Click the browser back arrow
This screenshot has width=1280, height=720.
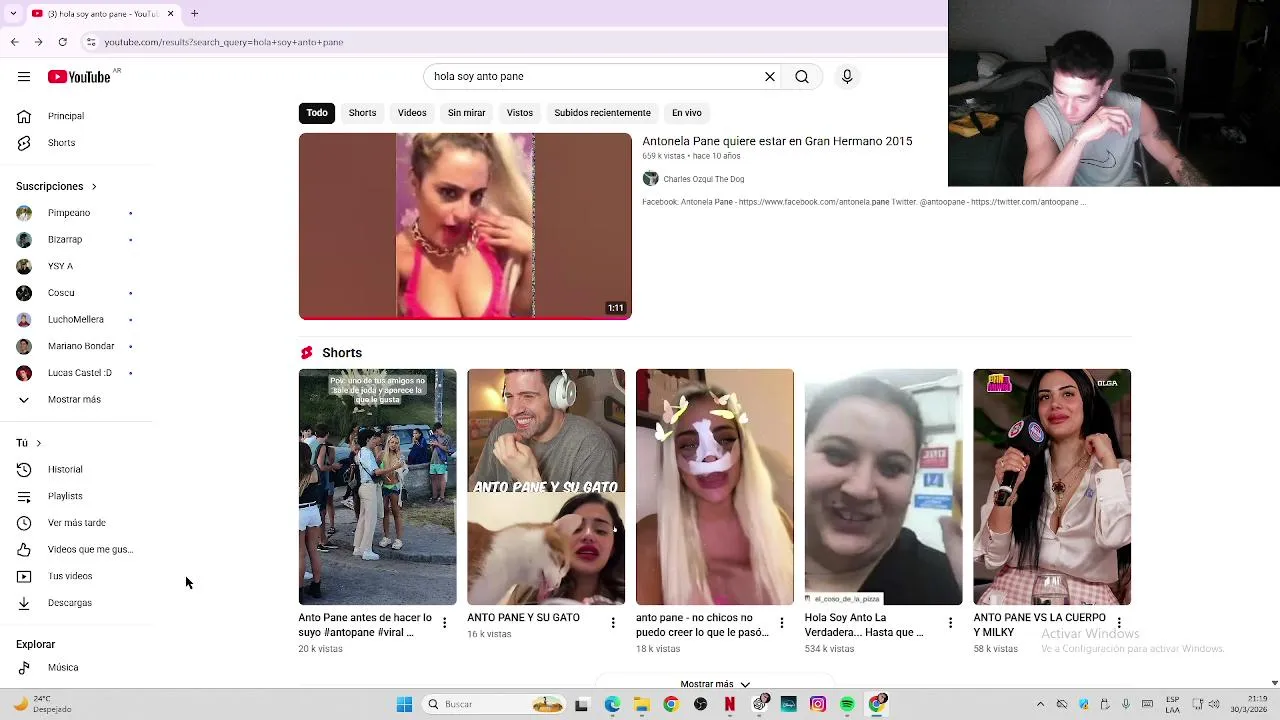coord(14,42)
